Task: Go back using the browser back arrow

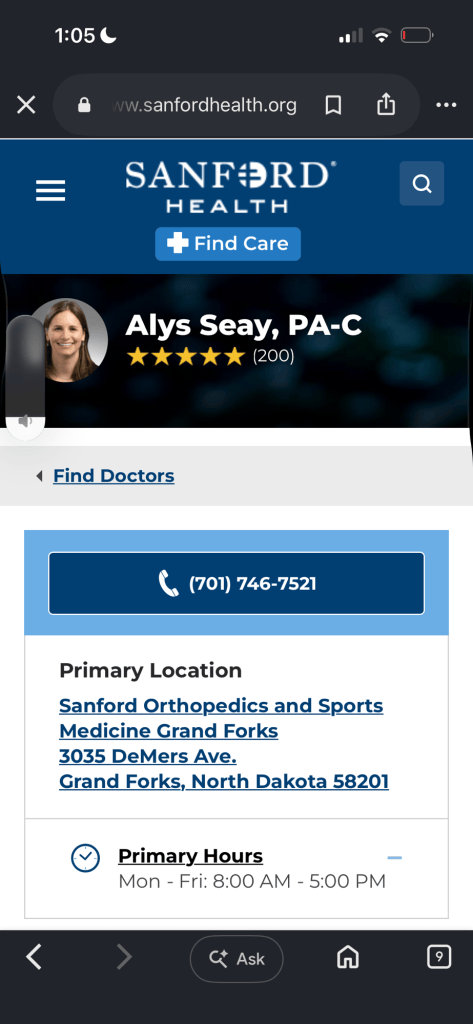Action: coord(34,957)
